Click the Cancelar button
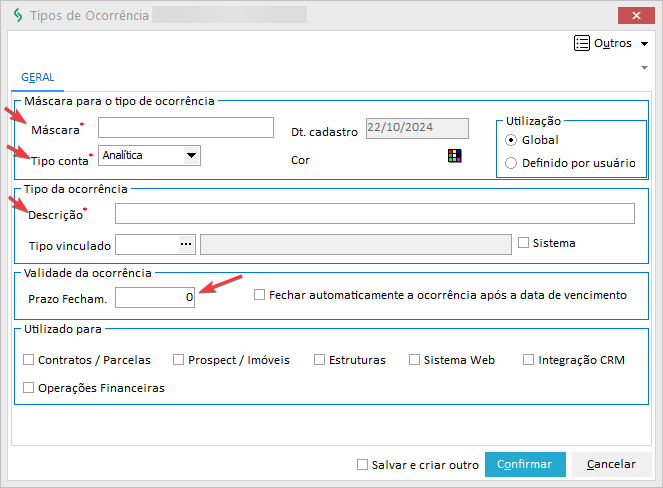The image size is (663, 488). (x=611, y=464)
